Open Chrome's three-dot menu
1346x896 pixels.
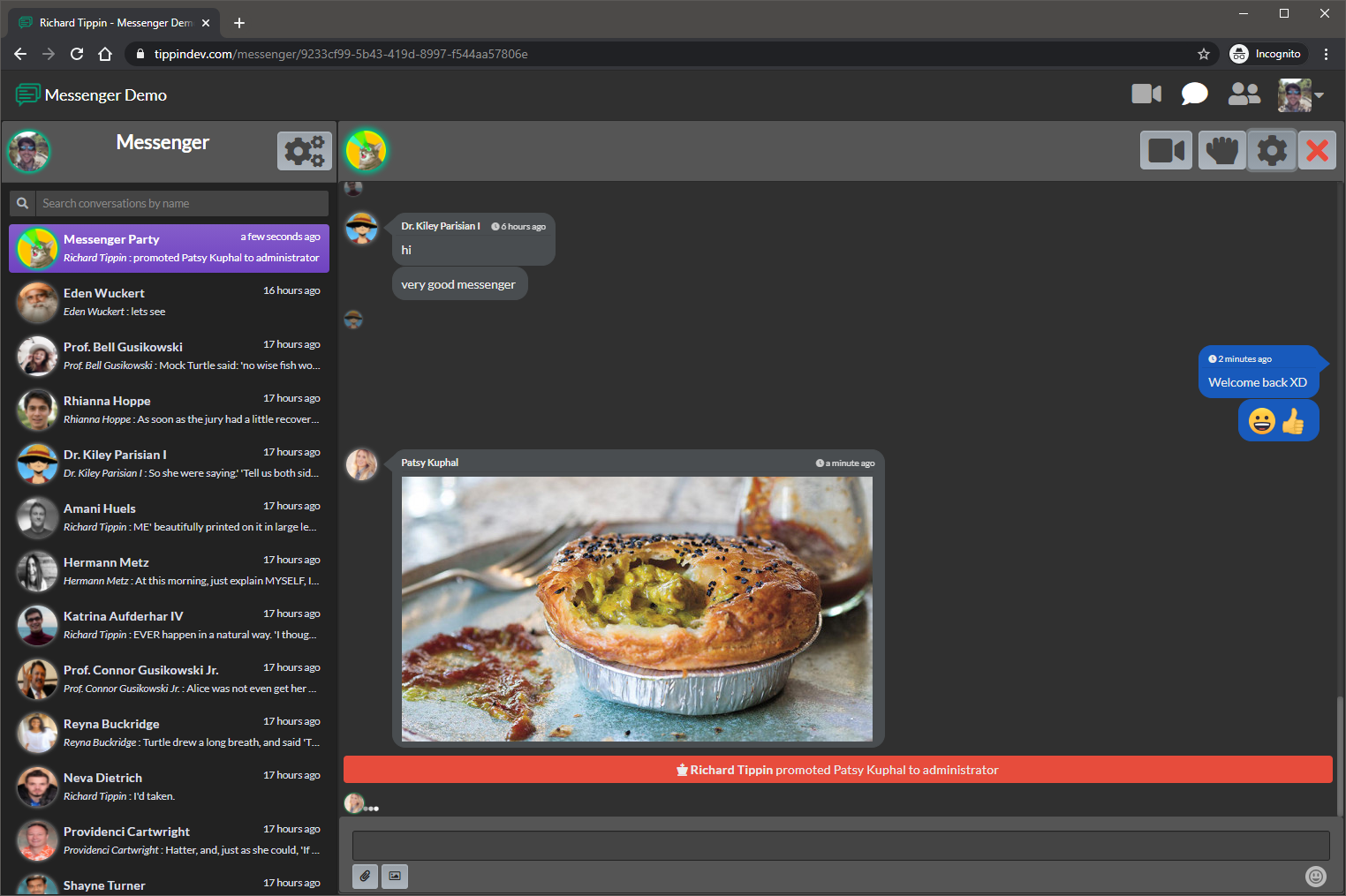tap(1326, 54)
